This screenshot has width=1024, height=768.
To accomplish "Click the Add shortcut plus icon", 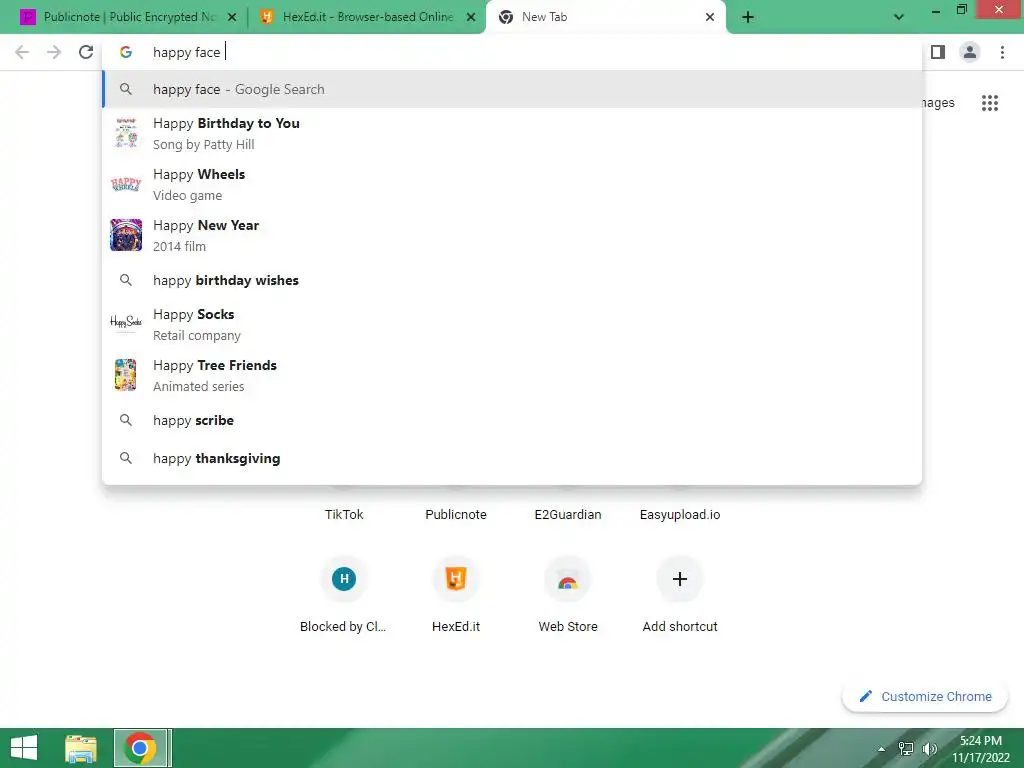I will coord(680,579).
